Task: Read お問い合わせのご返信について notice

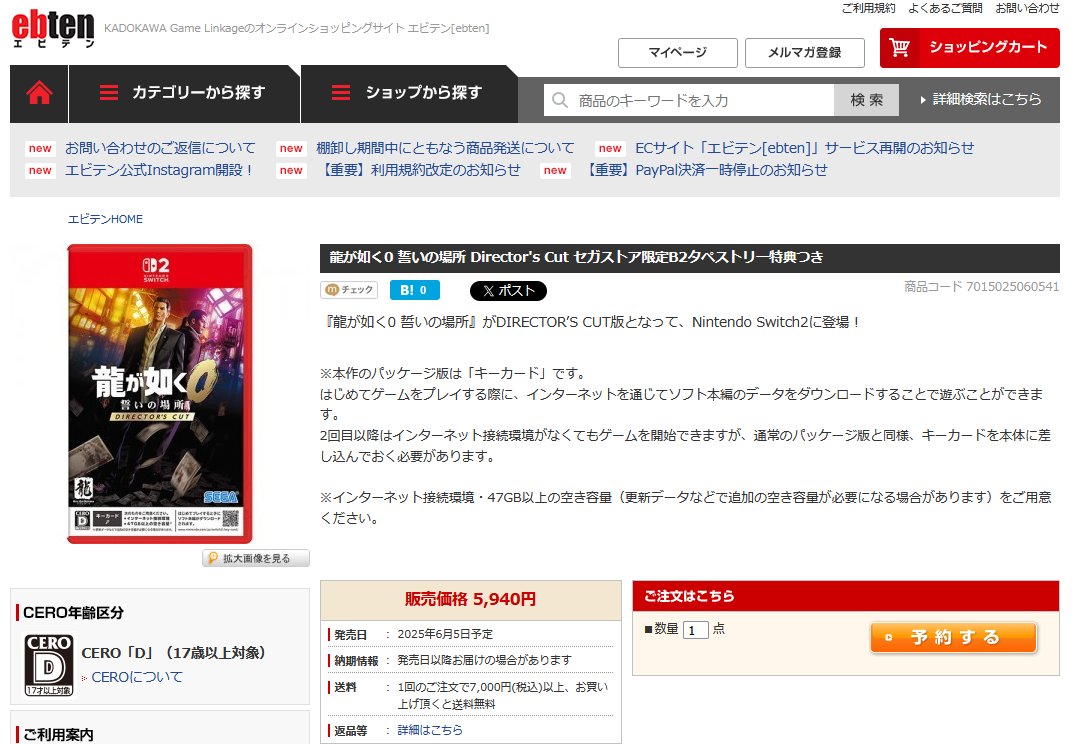Action: pos(160,148)
